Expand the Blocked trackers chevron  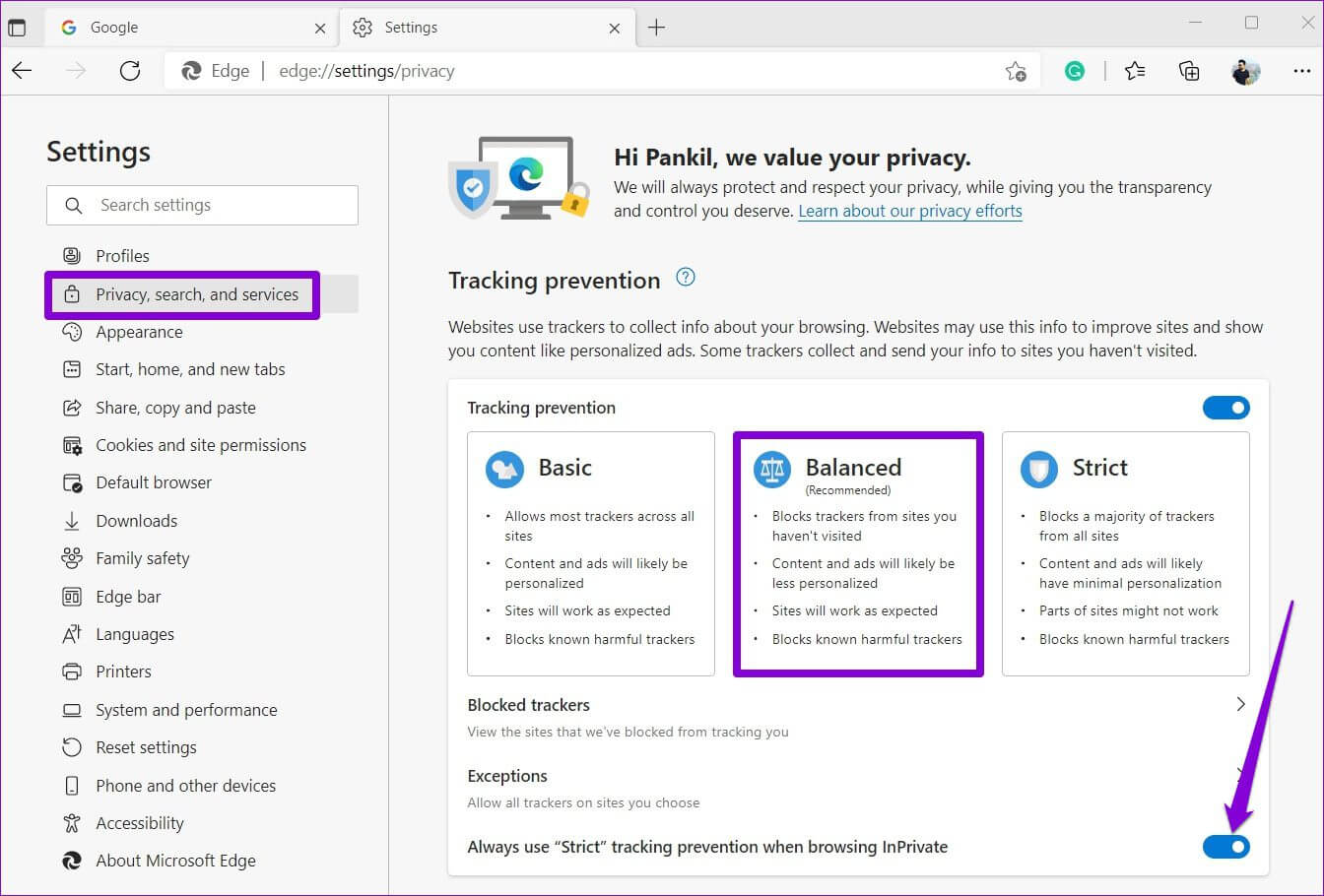[x=1240, y=704]
